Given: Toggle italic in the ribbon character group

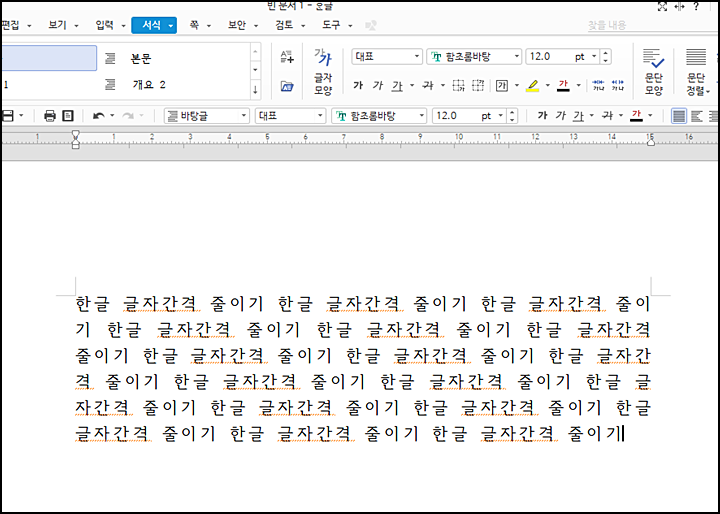Looking at the screenshot, I should (377, 85).
